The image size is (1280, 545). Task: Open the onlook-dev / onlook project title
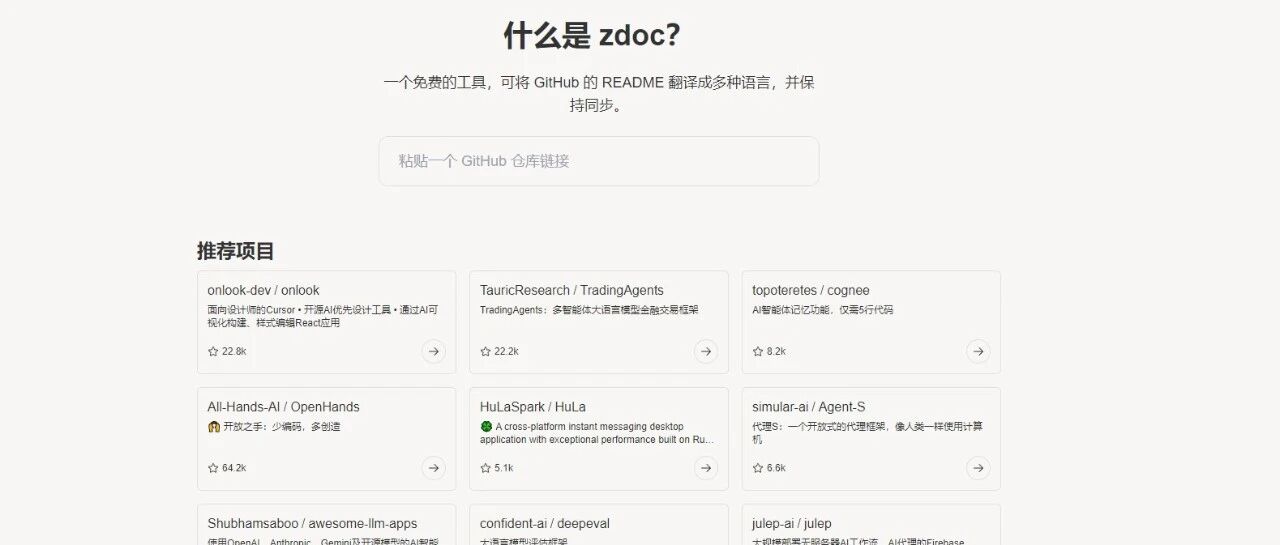(x=263, y=291)
